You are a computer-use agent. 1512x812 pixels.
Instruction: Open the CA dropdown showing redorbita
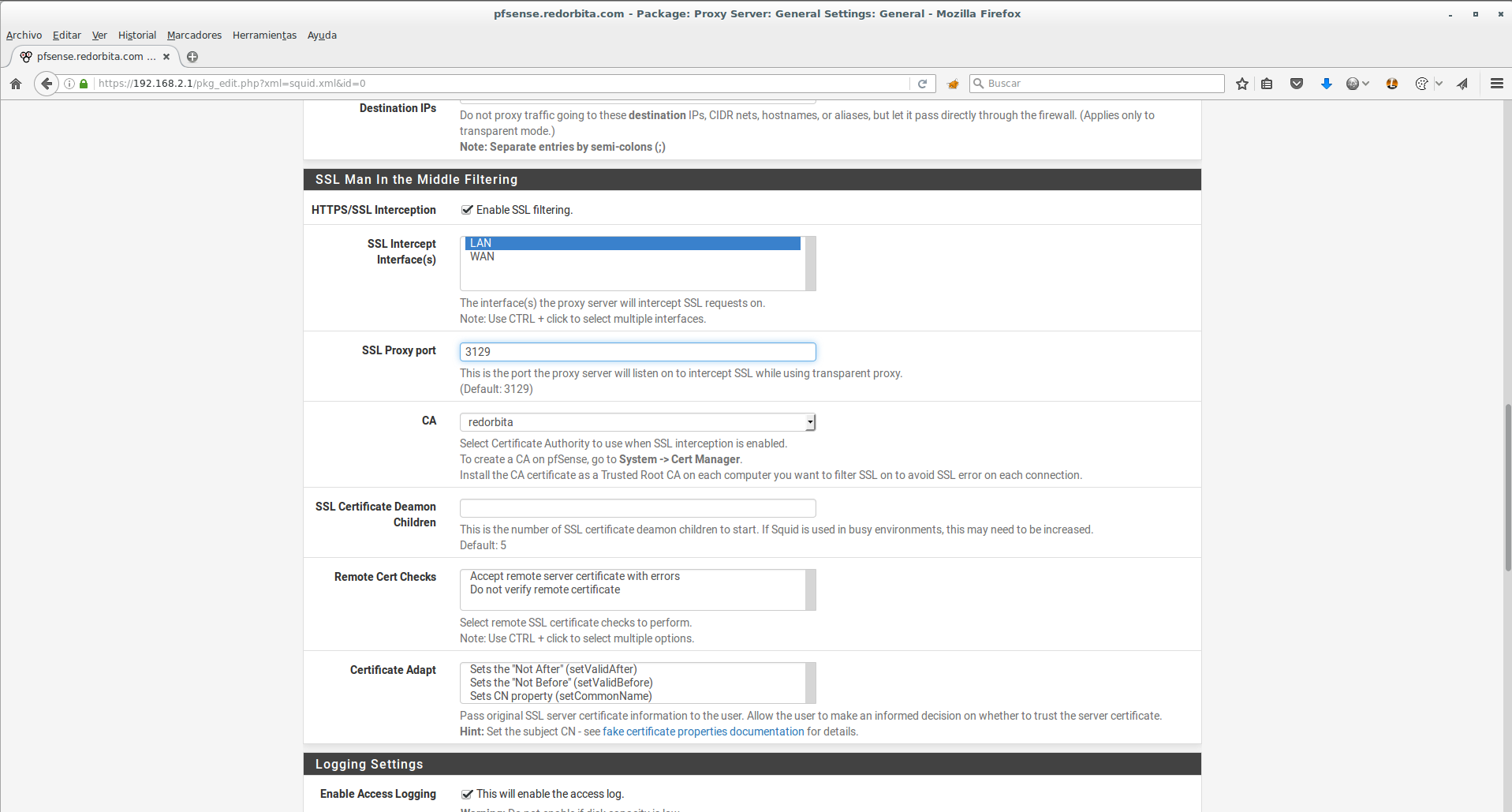(637, 422)
